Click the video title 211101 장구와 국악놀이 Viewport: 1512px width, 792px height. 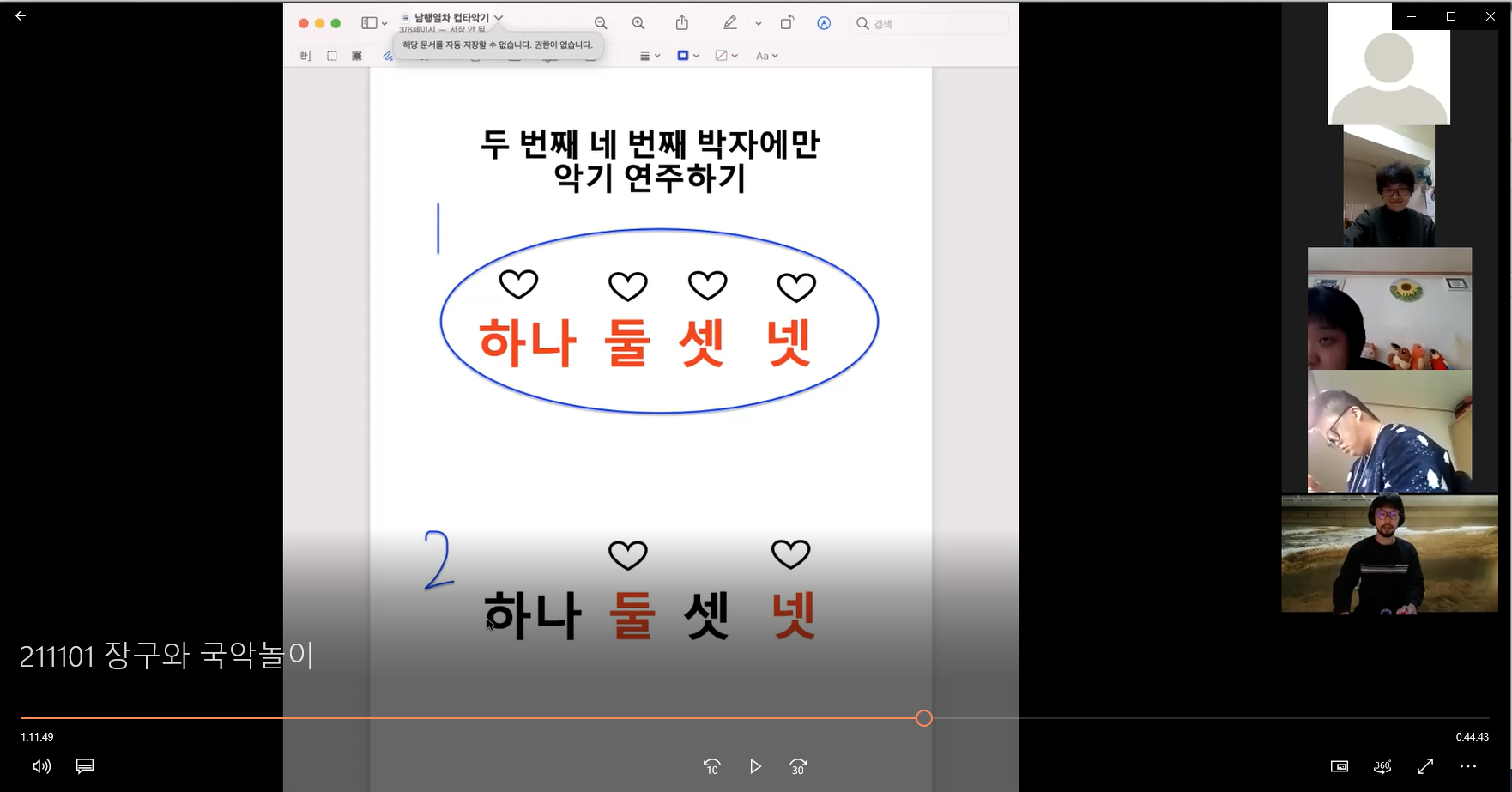[x=167, y=656]
